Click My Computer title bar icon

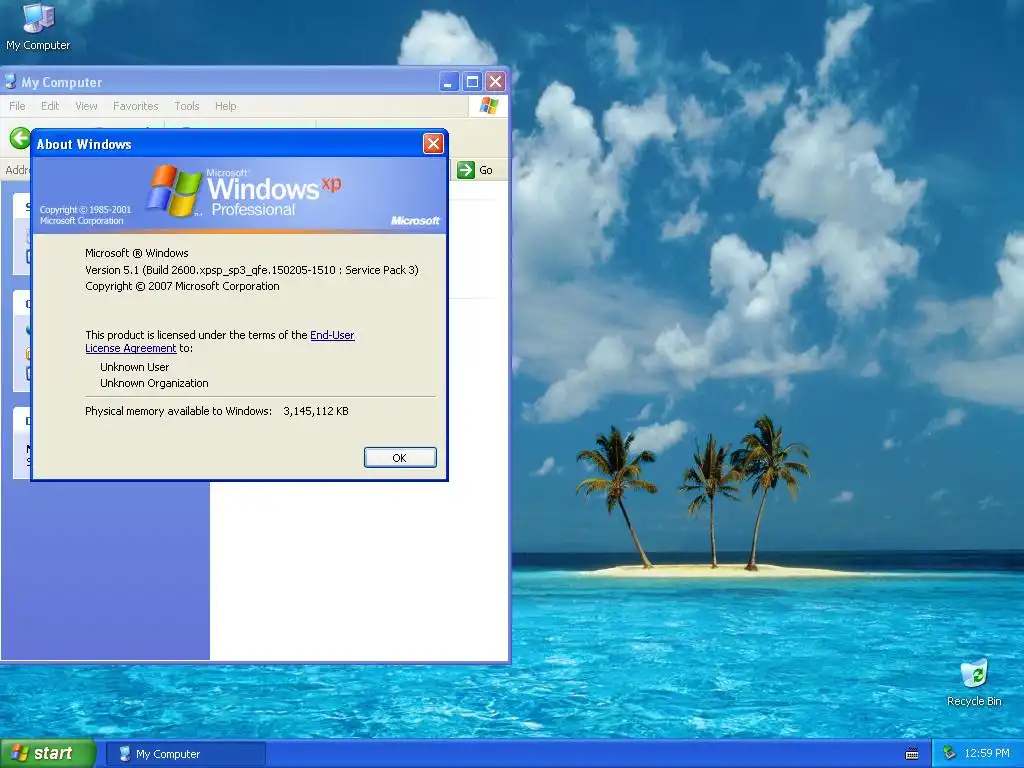pyautogui.click(x=10, y=82)
